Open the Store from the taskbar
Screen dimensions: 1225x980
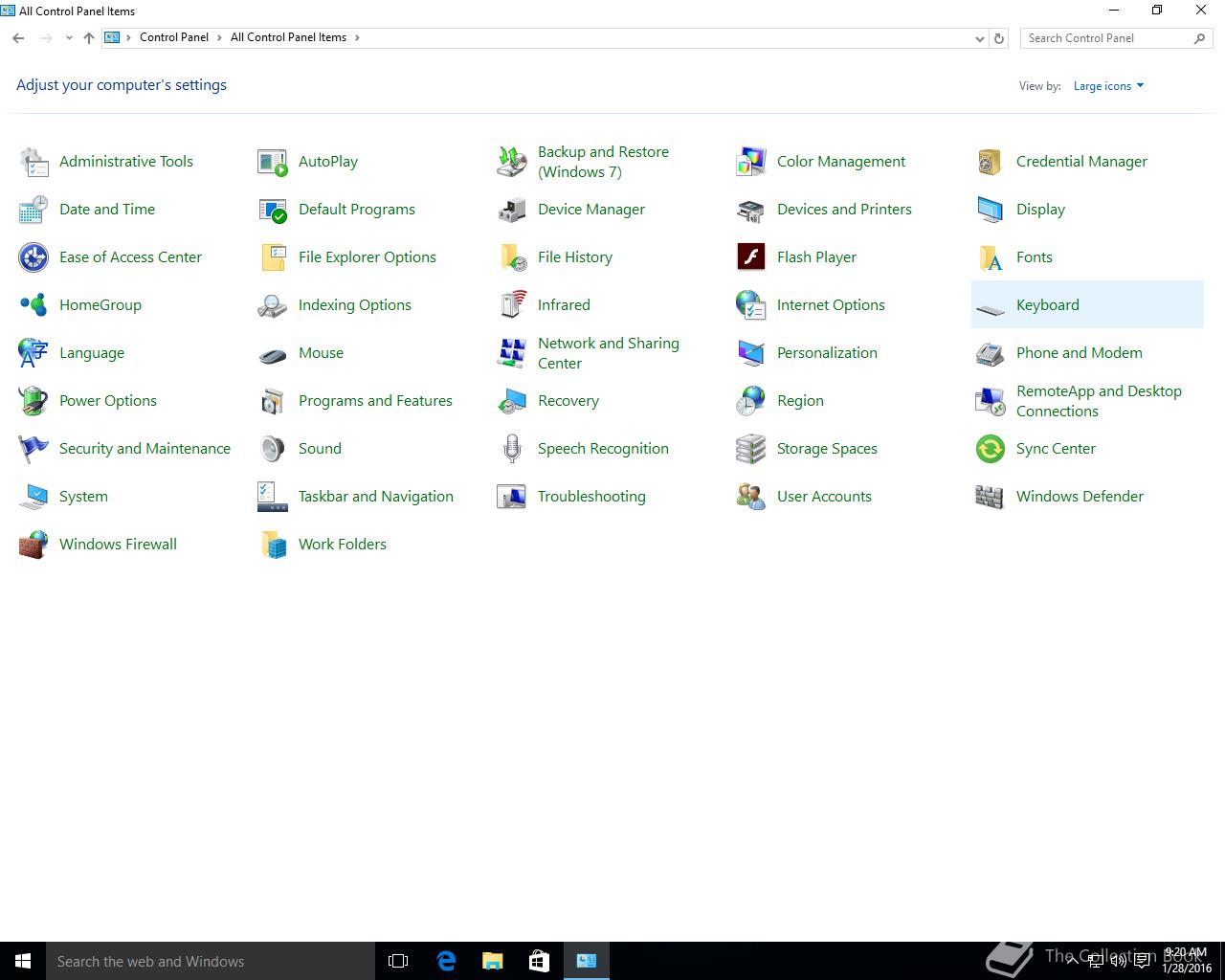click(x=540, y=961)
